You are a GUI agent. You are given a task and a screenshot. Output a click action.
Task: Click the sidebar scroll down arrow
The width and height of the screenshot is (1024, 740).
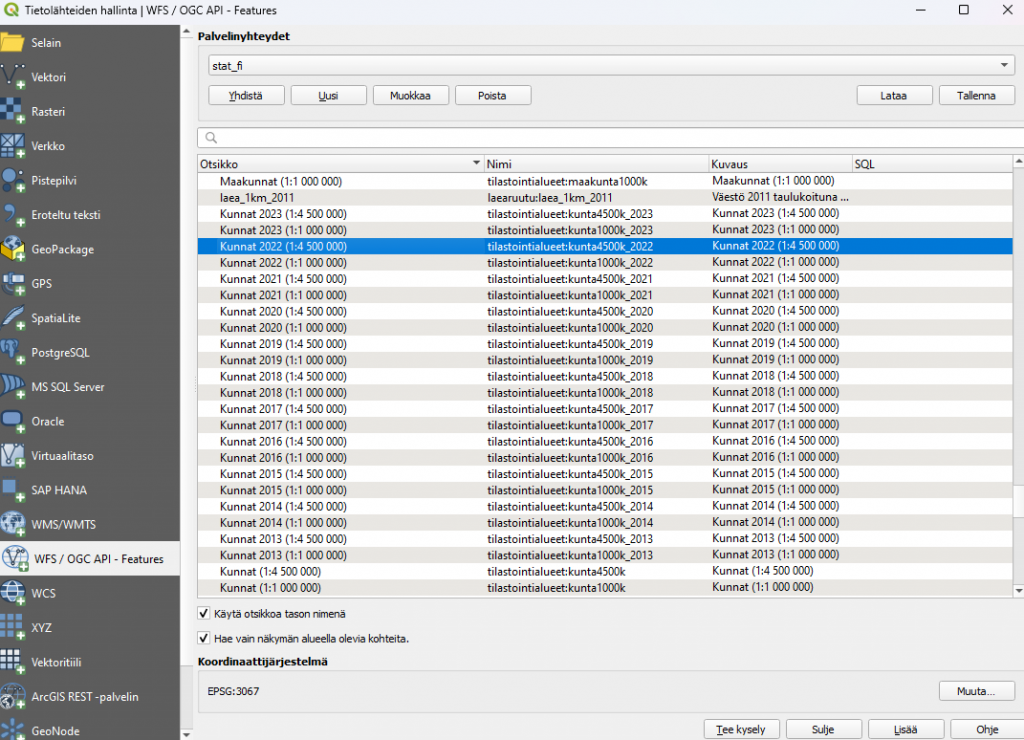click(187, 734)
